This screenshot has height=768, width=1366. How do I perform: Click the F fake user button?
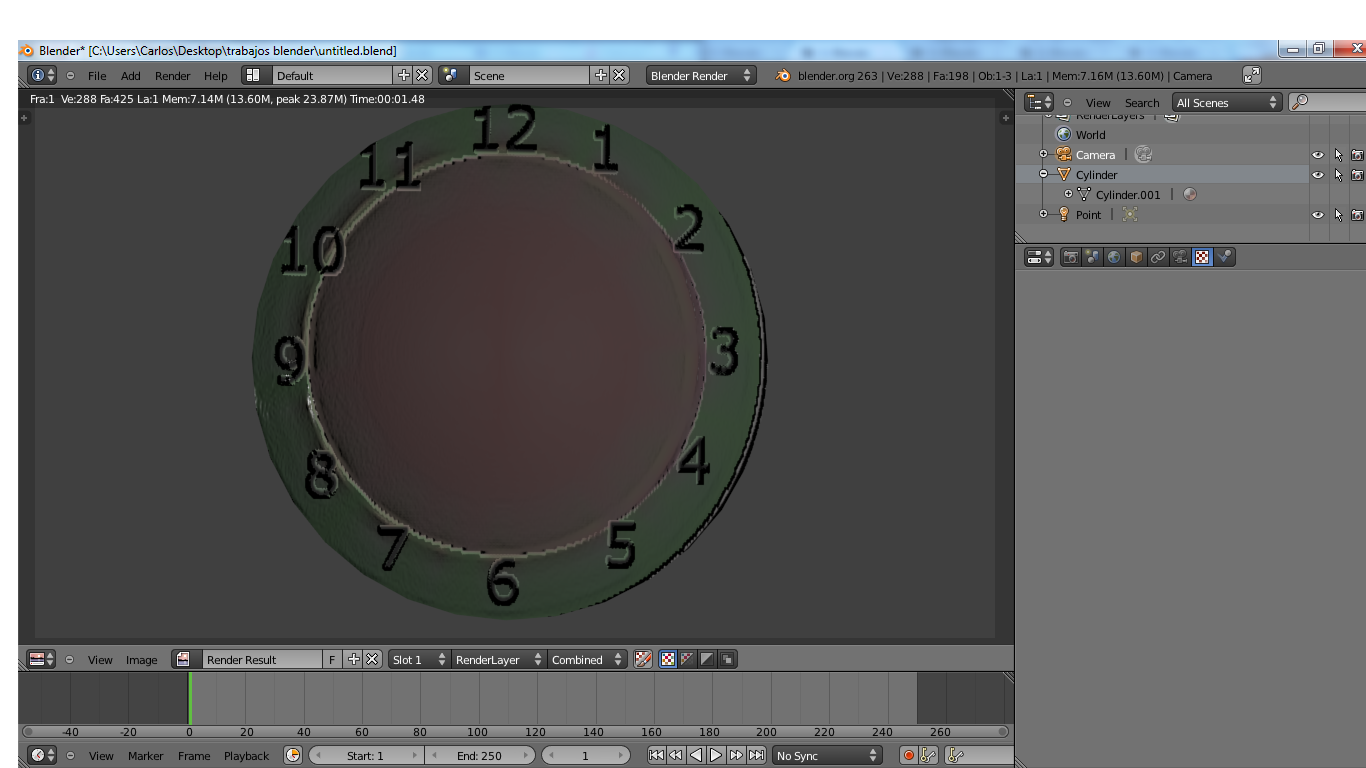coord(332,659)
